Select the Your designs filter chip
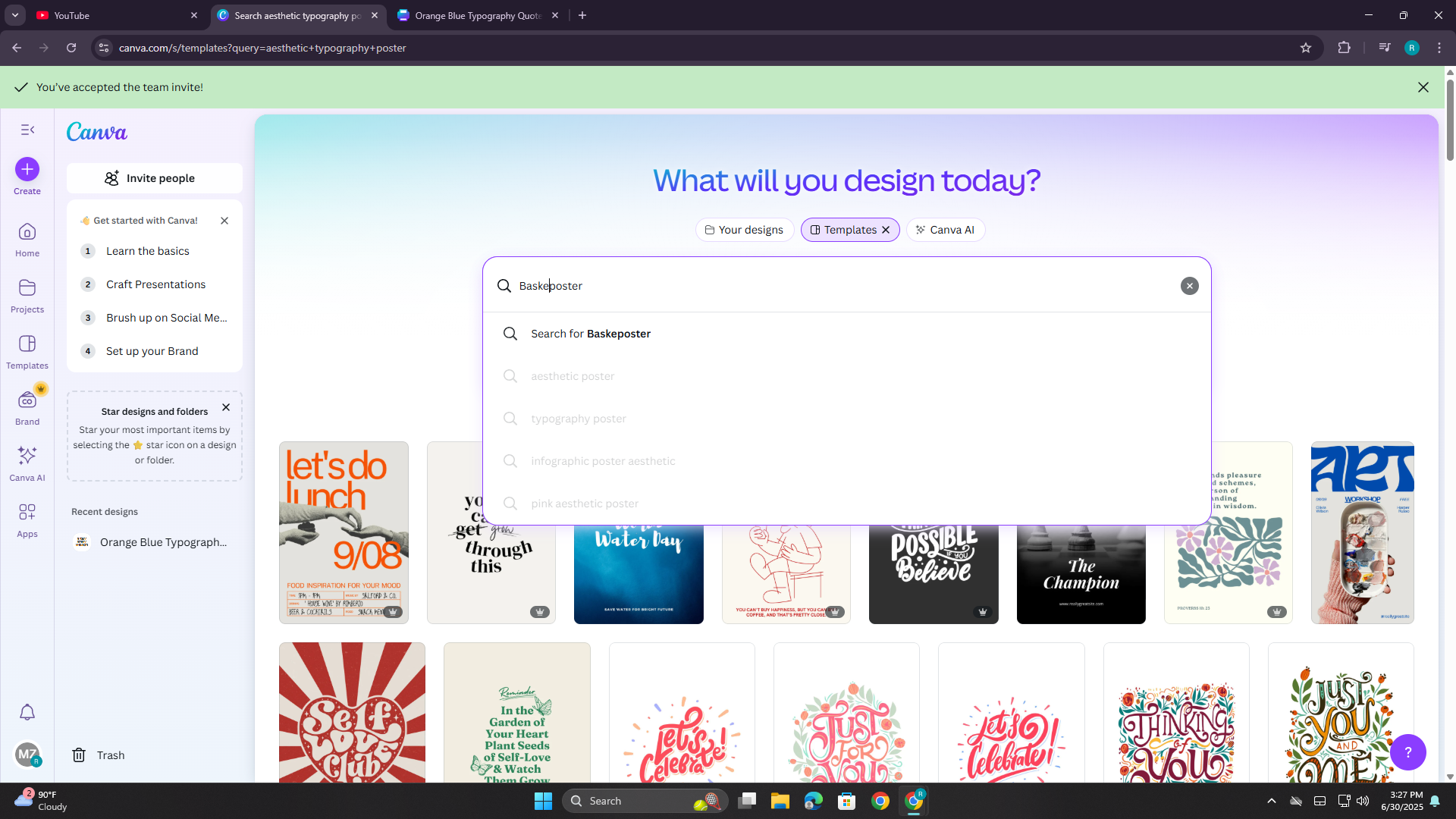This screenshot has height=819, width=1456. point(744,230)
